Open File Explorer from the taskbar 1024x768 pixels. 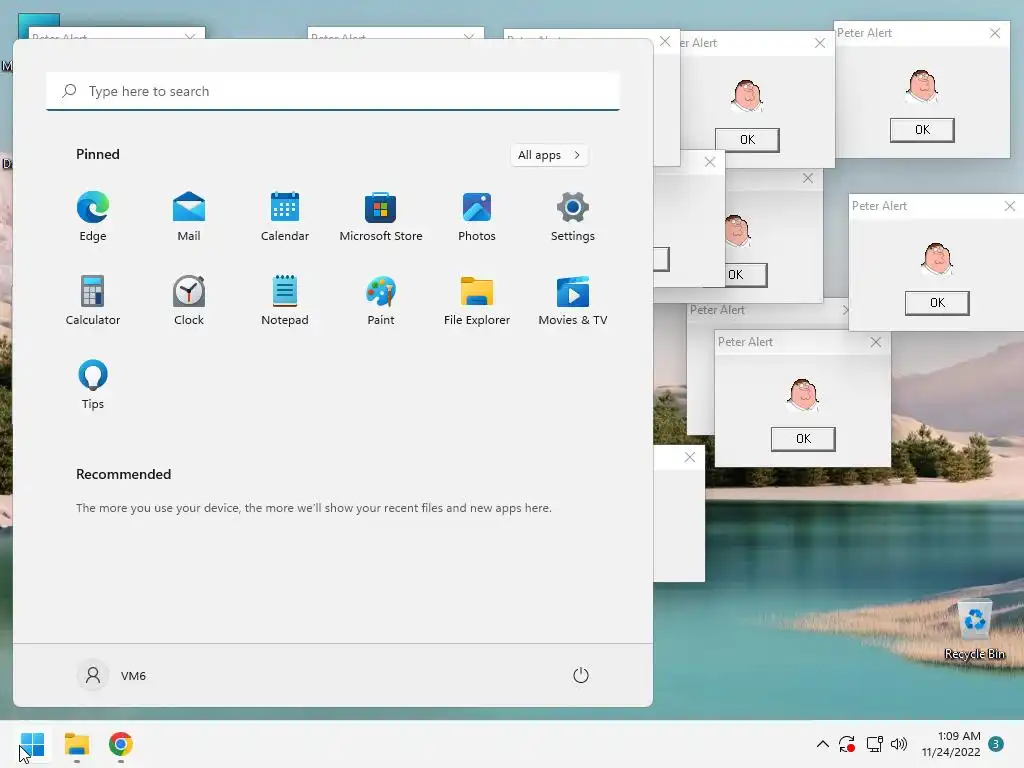[76, 744]
